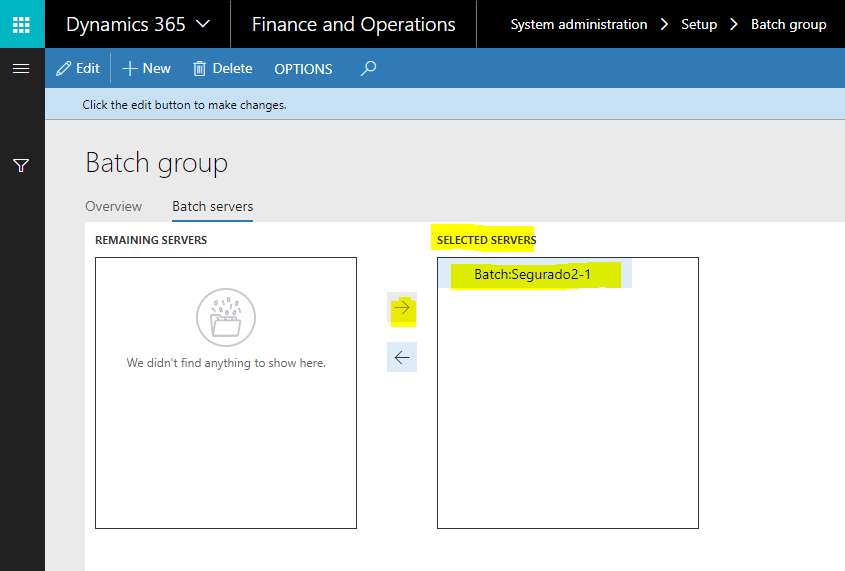The image size is (845, 571).
Task: Click the Delete trash icon
Action: tap(200, 68)
